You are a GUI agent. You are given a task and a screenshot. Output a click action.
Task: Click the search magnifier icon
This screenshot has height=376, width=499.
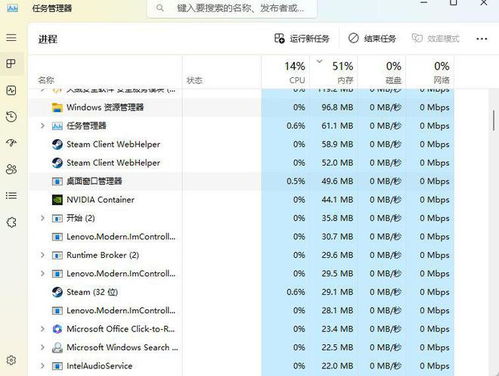[x=160, y=8]
